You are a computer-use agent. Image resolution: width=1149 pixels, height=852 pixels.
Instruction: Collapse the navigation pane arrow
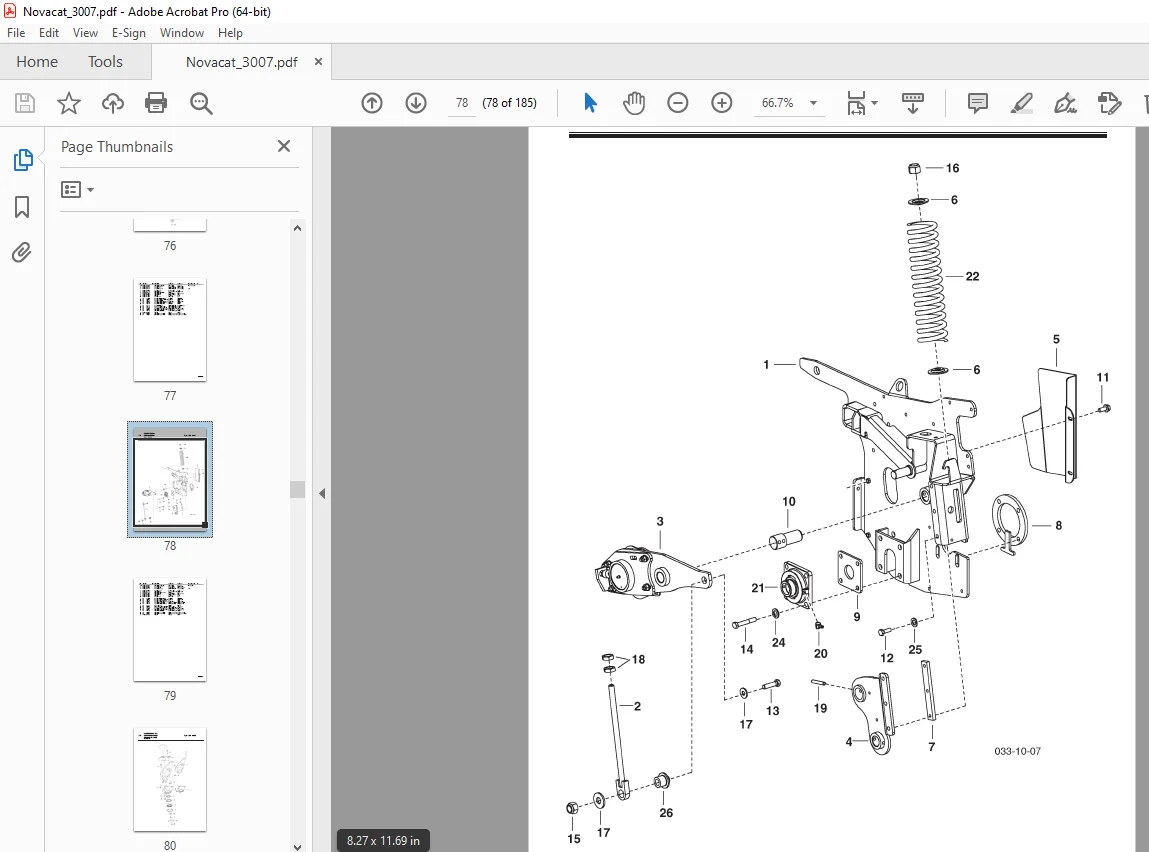[322, 494]
